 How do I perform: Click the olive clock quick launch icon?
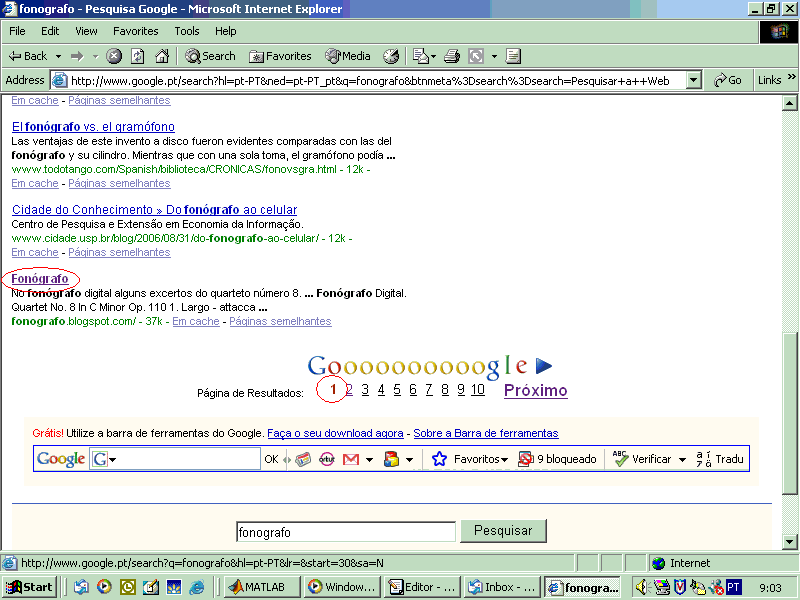point(128,587)
